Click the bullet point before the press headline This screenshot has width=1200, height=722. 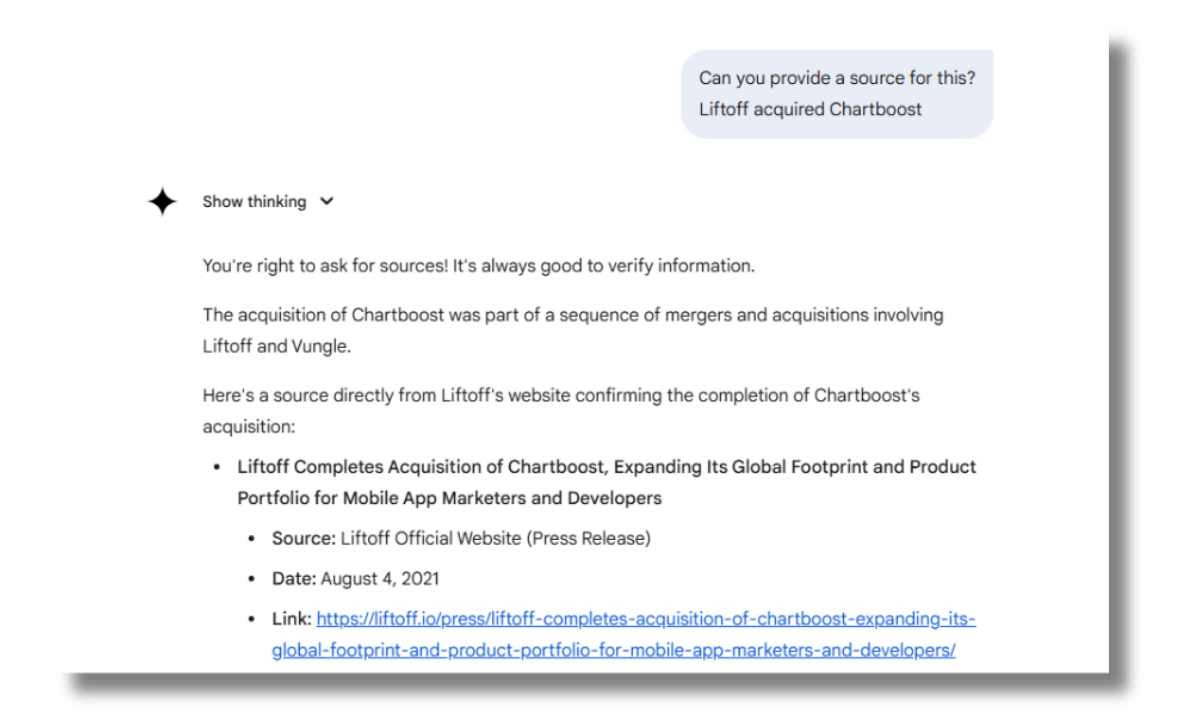(217, 468)
